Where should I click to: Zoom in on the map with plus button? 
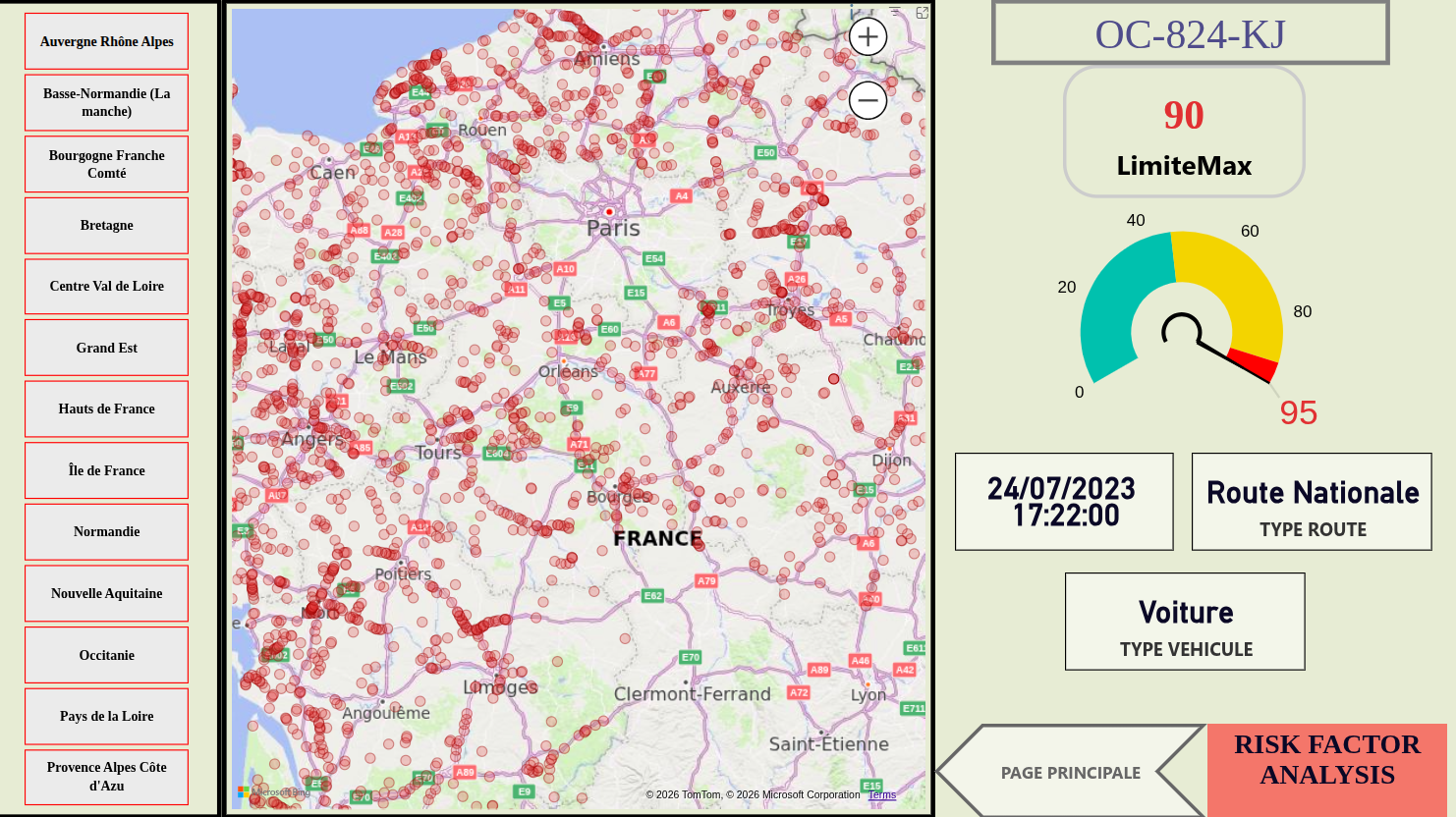[868, 37]
